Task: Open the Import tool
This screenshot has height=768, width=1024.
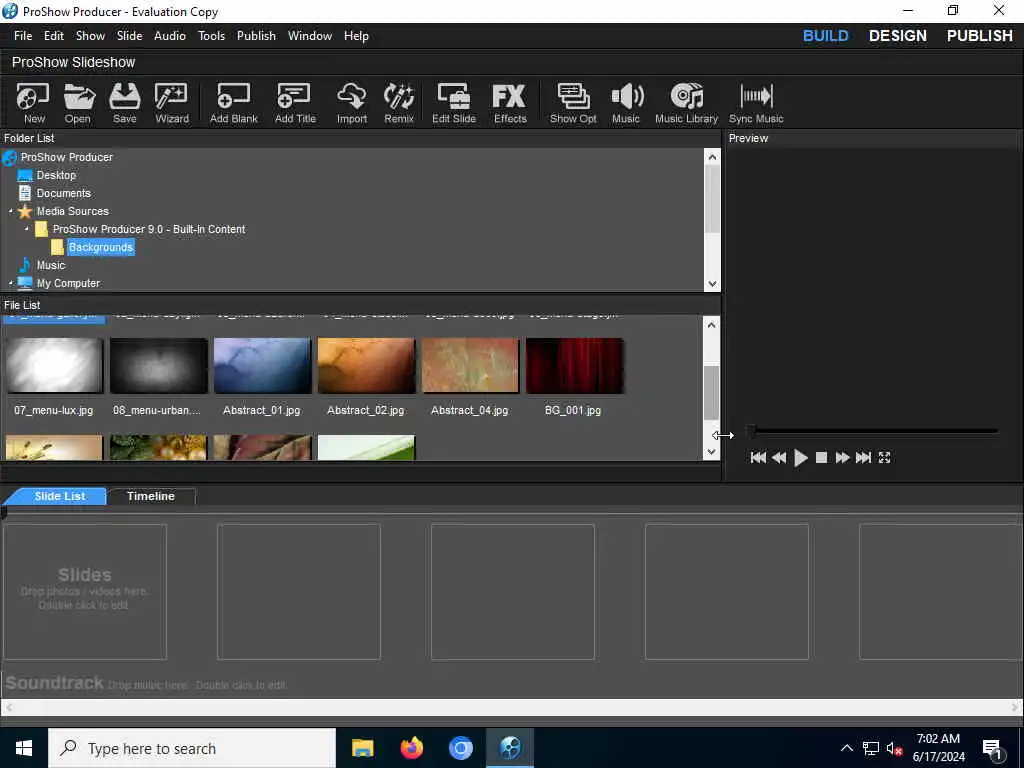Action: coord(352,103)
